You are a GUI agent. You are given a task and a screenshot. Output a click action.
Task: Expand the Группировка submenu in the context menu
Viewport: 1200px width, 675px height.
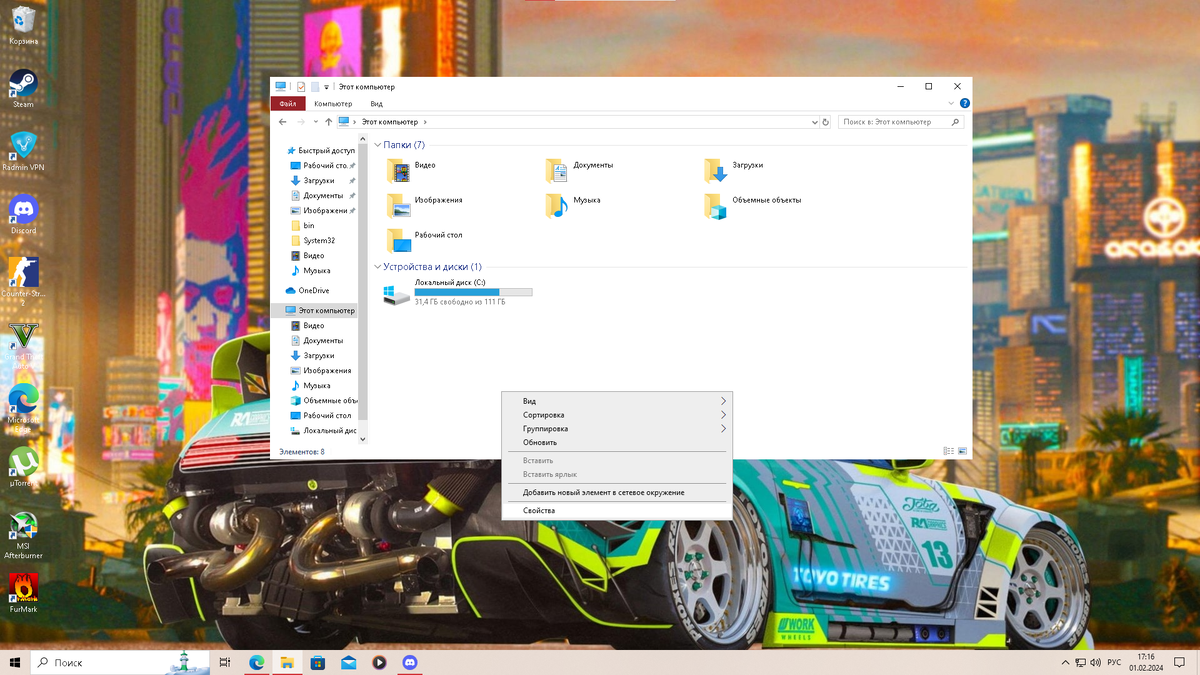(723, 429)
